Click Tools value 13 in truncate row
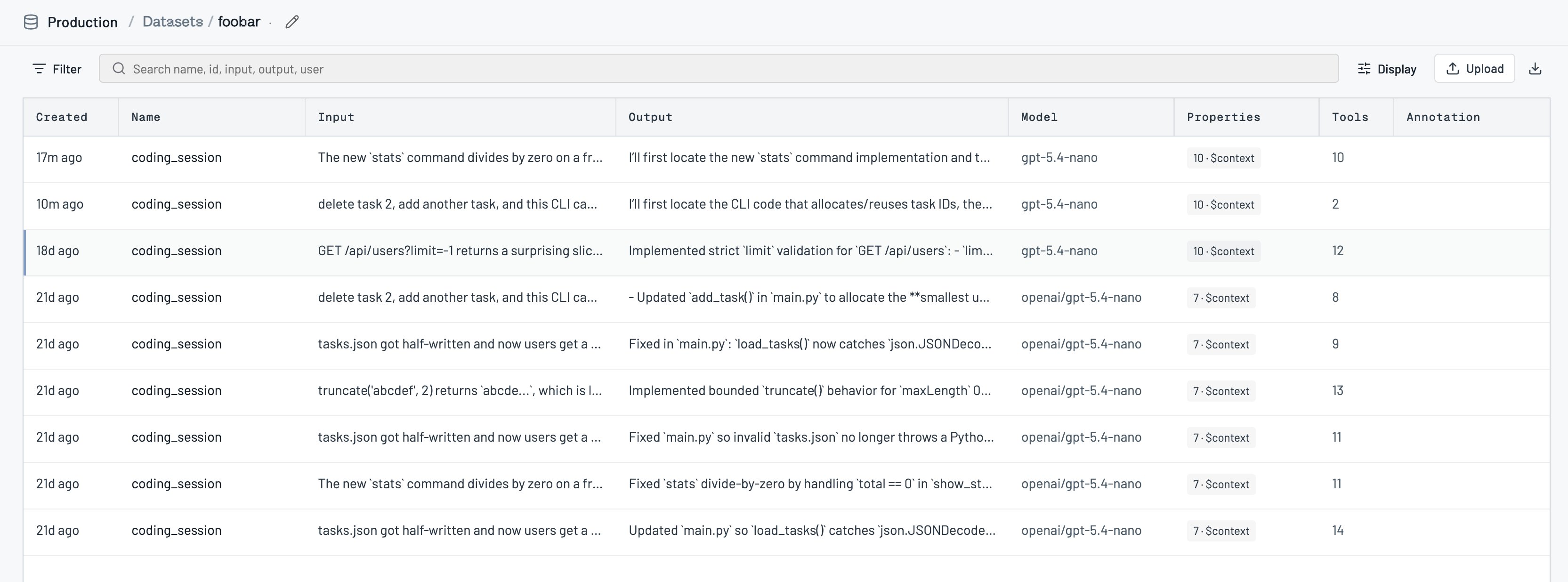1568x582 pixels. pos(1337,391)
